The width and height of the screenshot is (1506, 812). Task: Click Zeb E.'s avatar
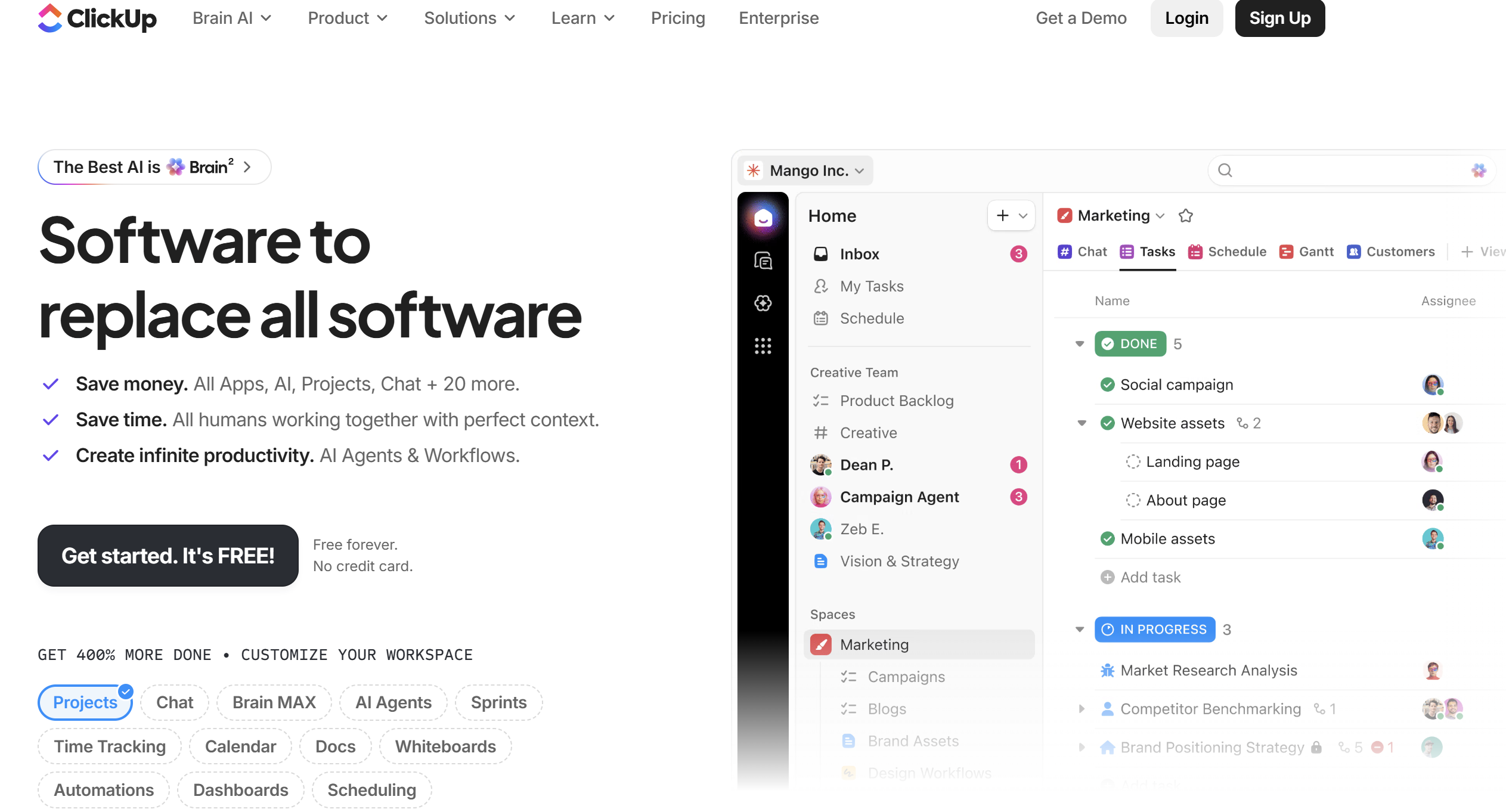(821, 529)
